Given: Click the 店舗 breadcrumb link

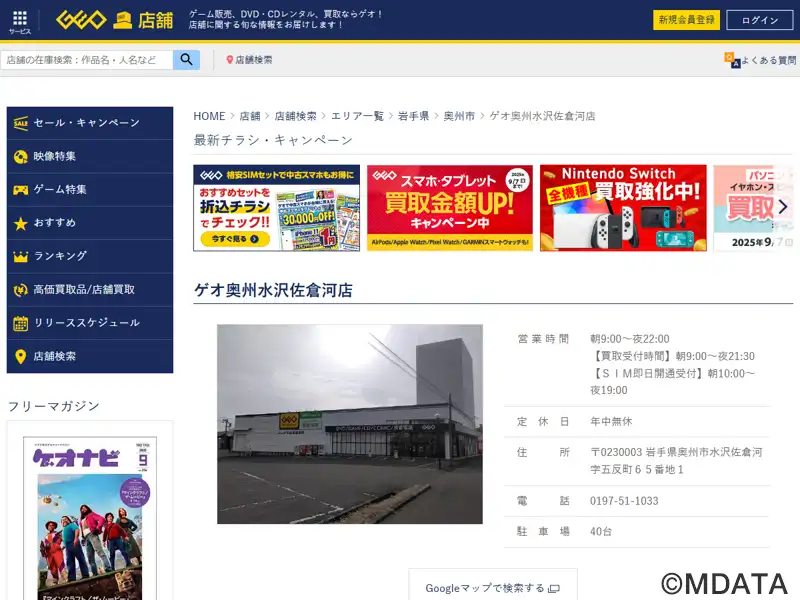Looking at the screenshot, I should (250, 116).
